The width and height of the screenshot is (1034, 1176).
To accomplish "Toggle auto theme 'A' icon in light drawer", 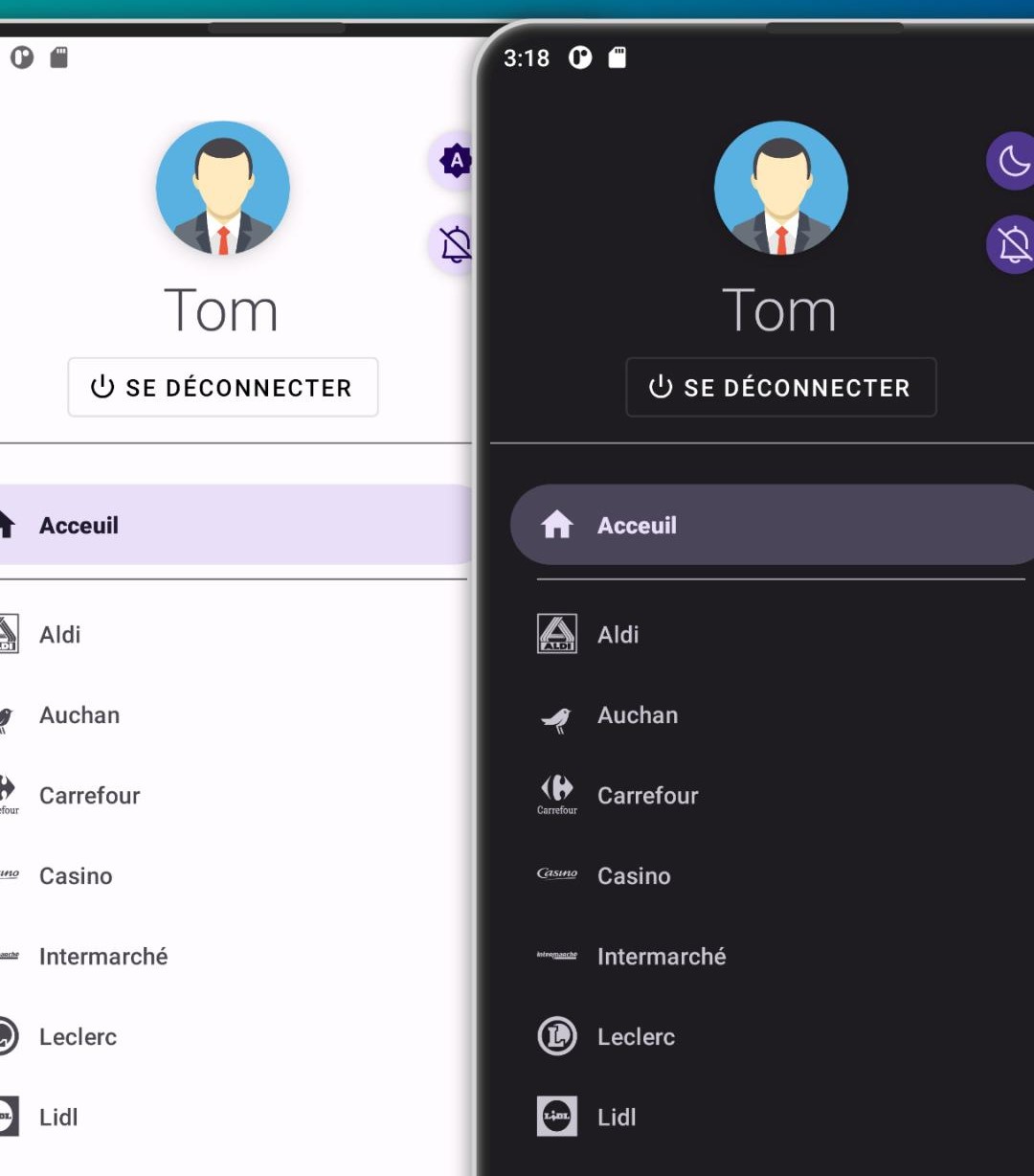I will pos(454,161).
